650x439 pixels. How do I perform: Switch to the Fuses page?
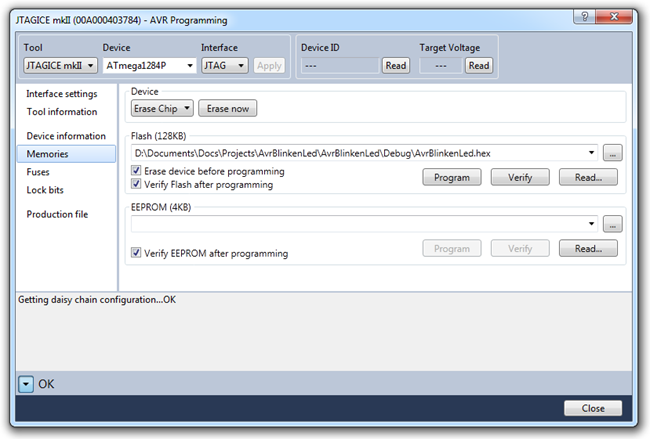[x=40, y=172]
